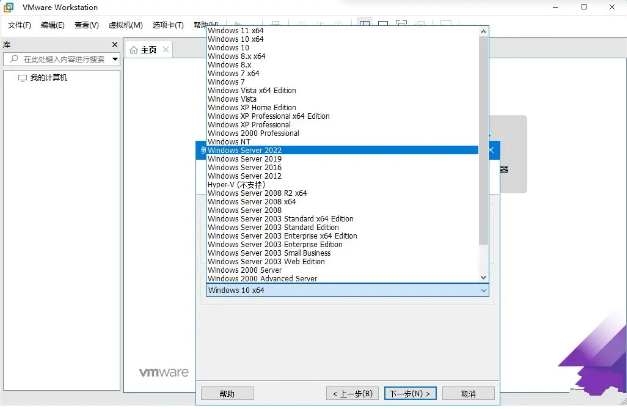Open the 虚拟机(M) menu
Image resolution: width=627 pixels, height=409 pixels.
pos(126,25)
